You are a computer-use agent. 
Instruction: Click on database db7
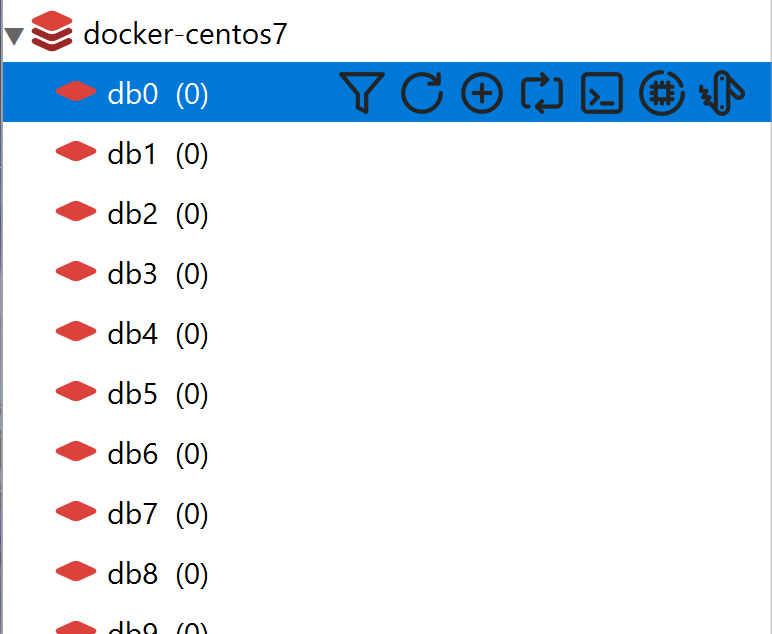[x=132, y=514]
